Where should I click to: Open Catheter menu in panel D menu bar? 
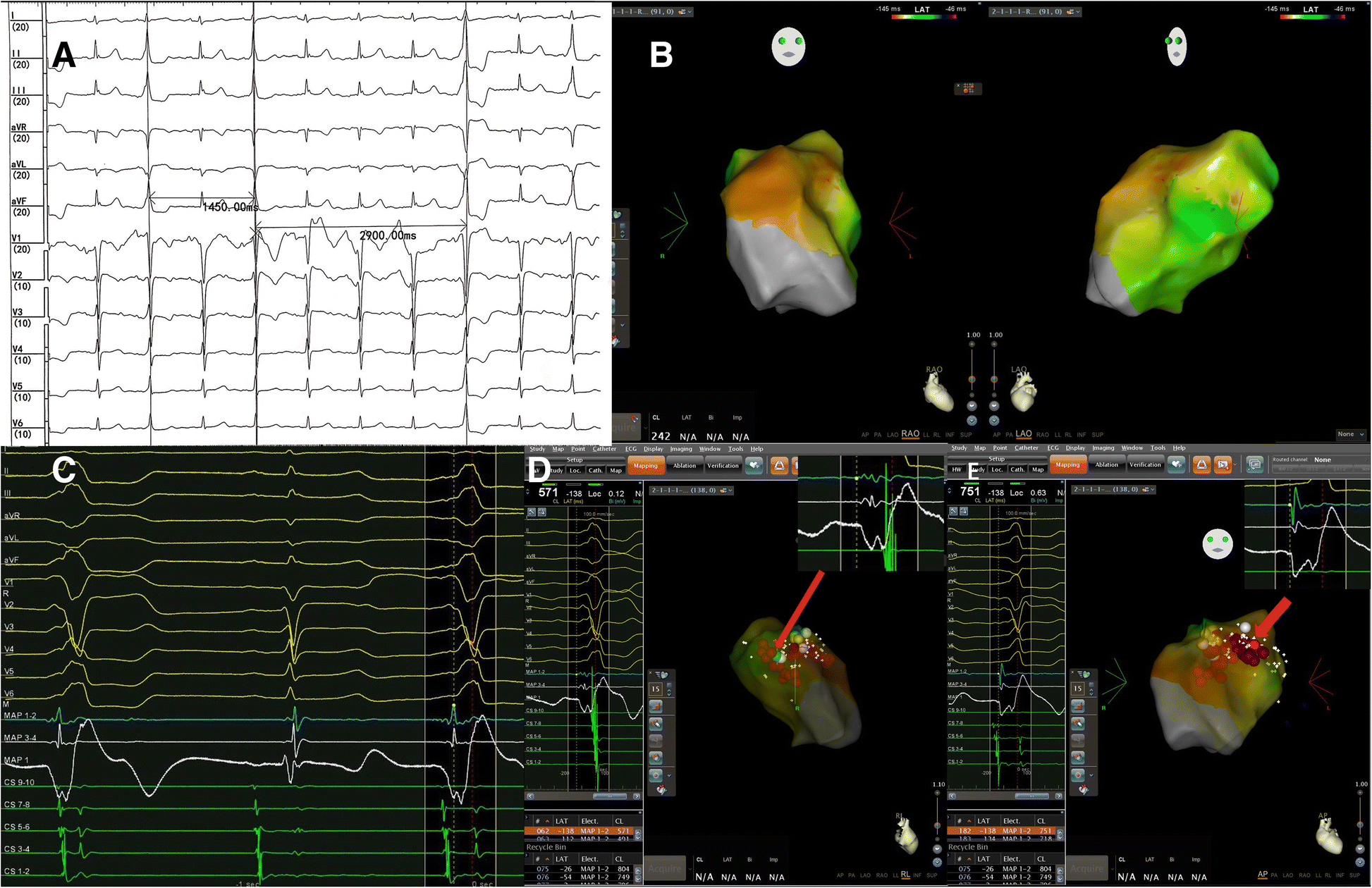click(604, 449)
